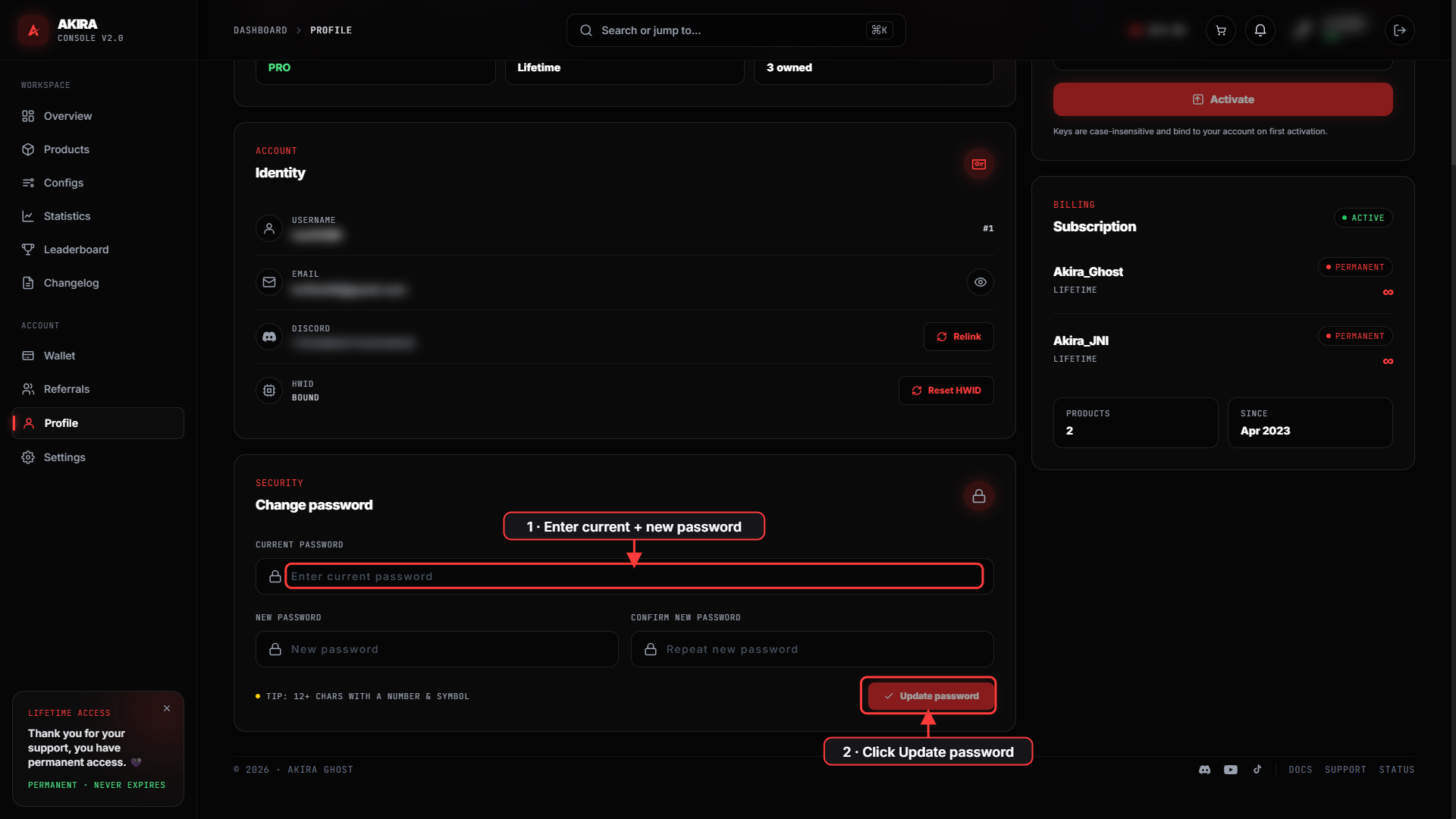This screenshot has height=819, width=1456.
Task: Click the Activate button
Action: pos(1222,99)
